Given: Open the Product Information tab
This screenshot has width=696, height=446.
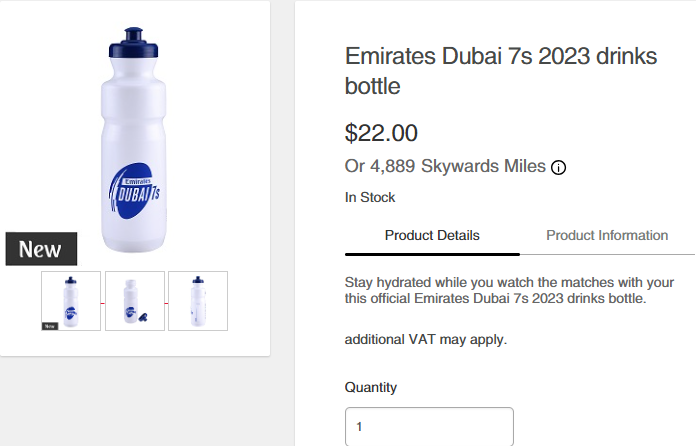Looking at the screenshot, I should 607,236.
